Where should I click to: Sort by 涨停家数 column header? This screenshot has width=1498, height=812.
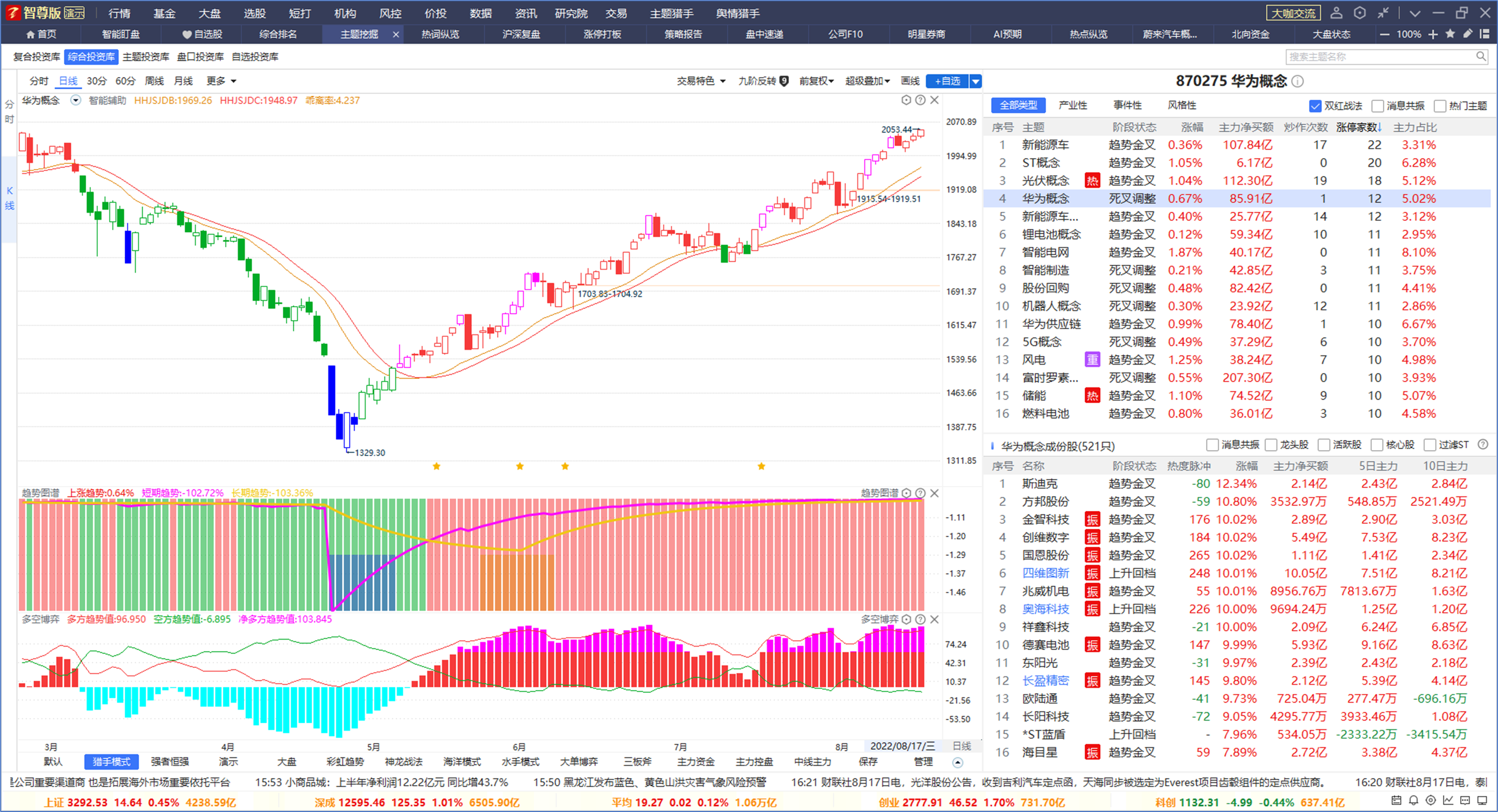click(1358, 127)
